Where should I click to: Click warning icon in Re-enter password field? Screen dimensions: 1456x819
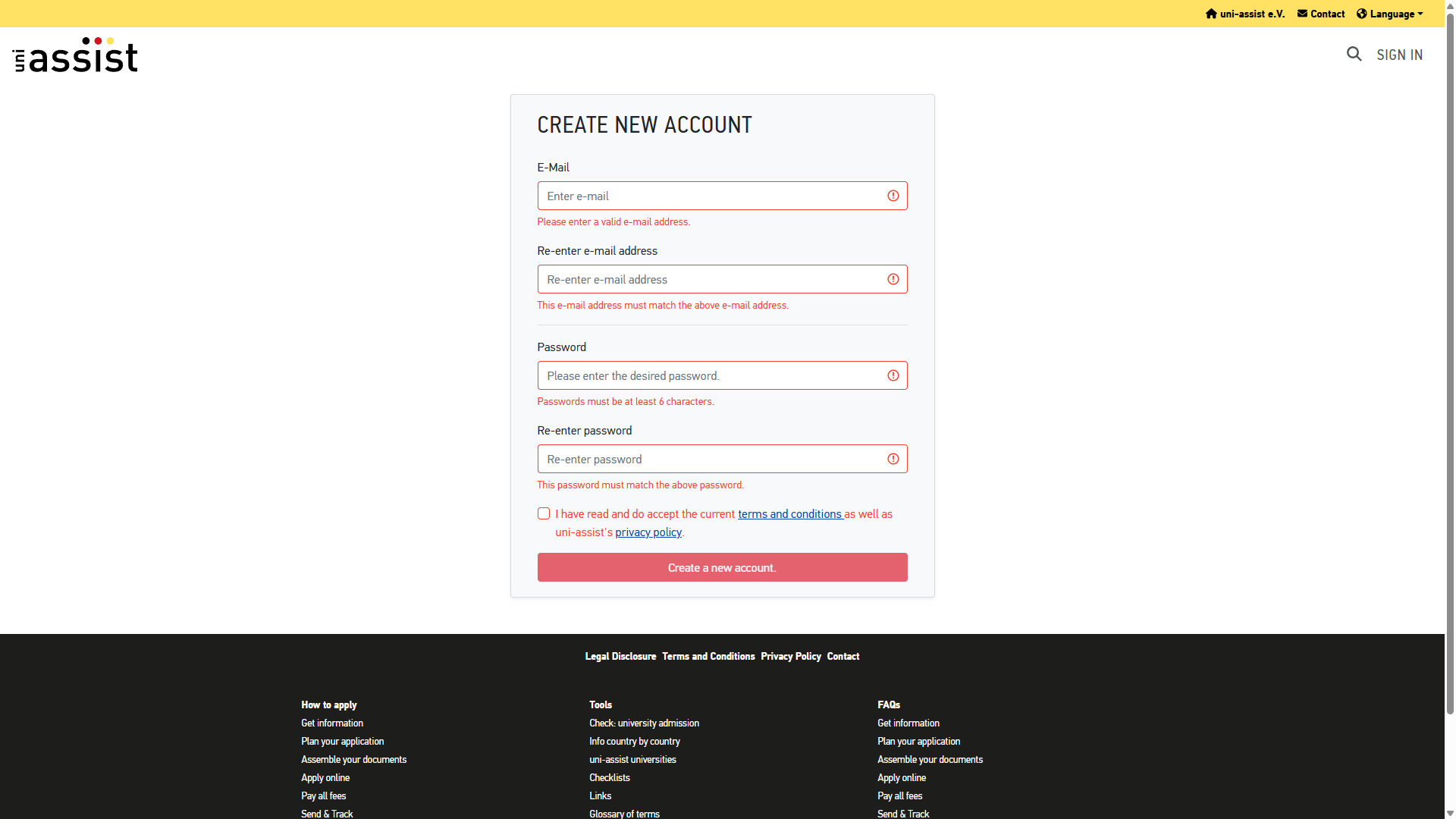click(893, 459)
